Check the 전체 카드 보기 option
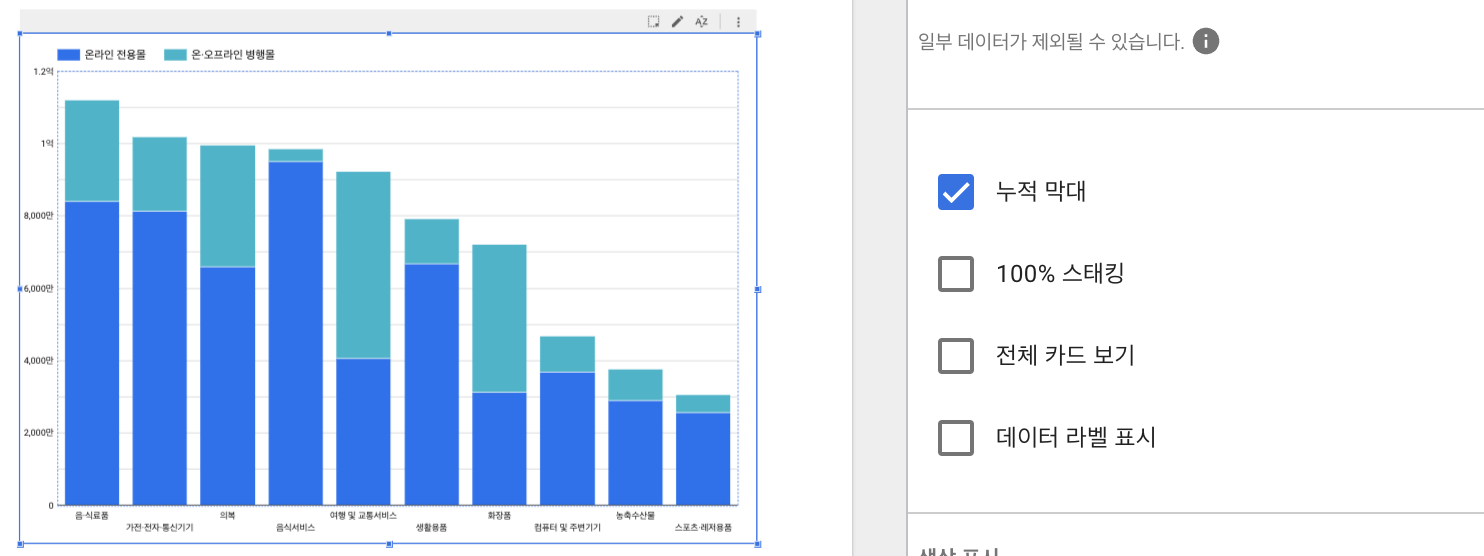This screenshot has height=556, width=1484. tap(956, 355)
